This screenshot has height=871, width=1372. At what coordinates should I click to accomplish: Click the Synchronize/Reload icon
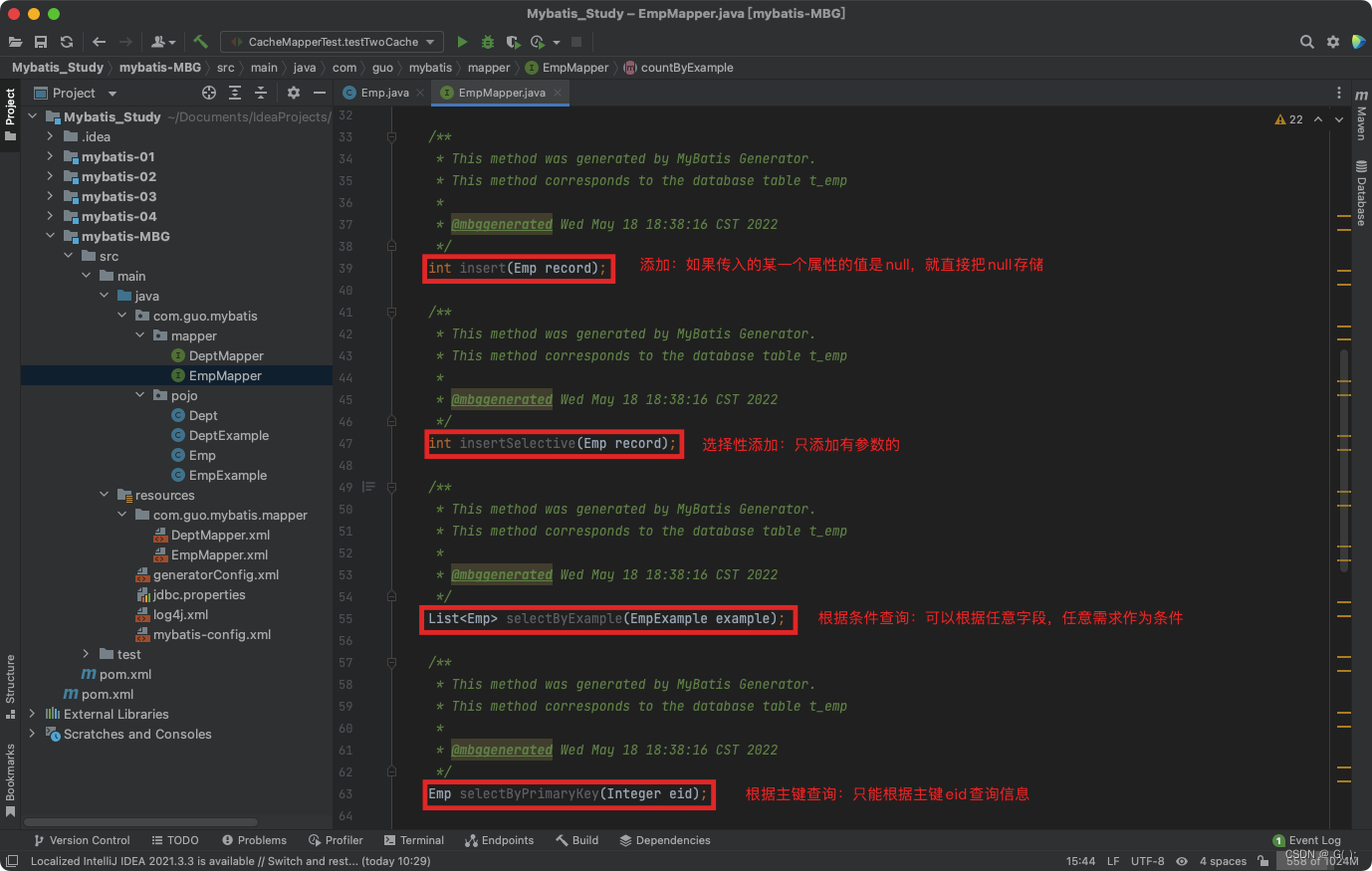(x=67, y=42)
